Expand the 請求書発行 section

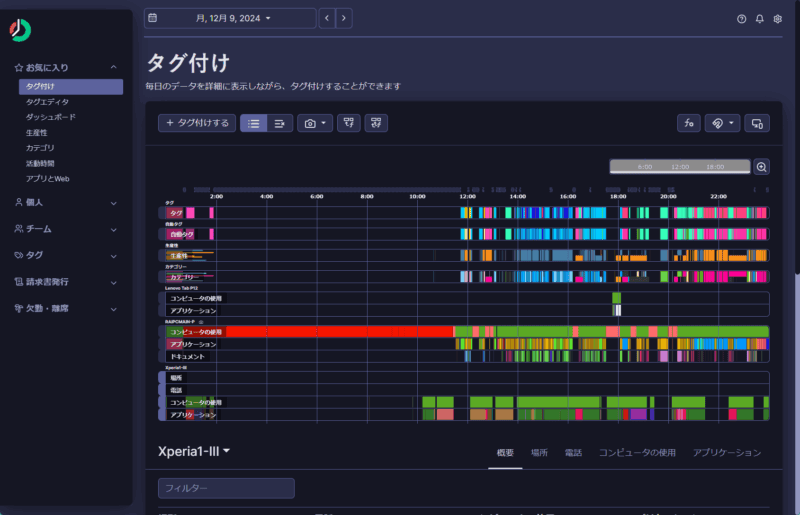[x=113, y=283]
